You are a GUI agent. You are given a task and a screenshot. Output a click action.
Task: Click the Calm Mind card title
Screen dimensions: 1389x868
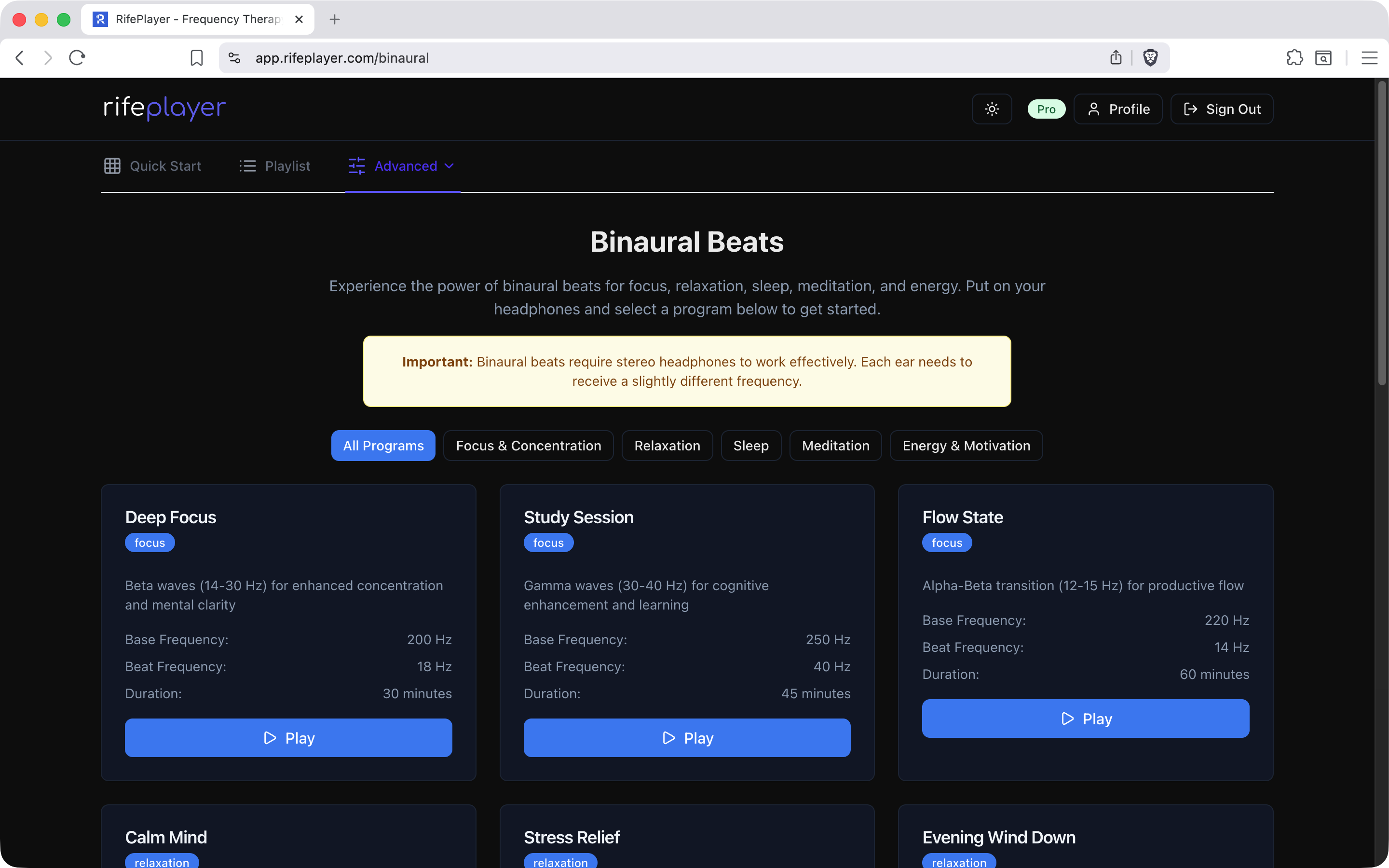click(x=166, y=838)
